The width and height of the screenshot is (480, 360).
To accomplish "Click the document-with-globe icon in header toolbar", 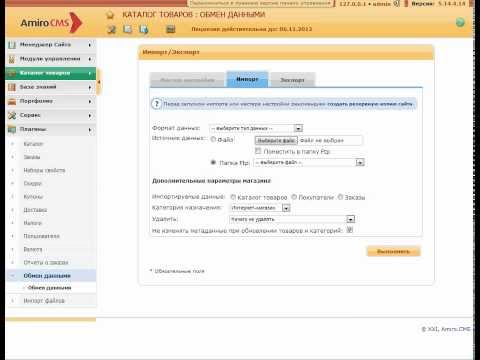I will (x=144, y=29).
